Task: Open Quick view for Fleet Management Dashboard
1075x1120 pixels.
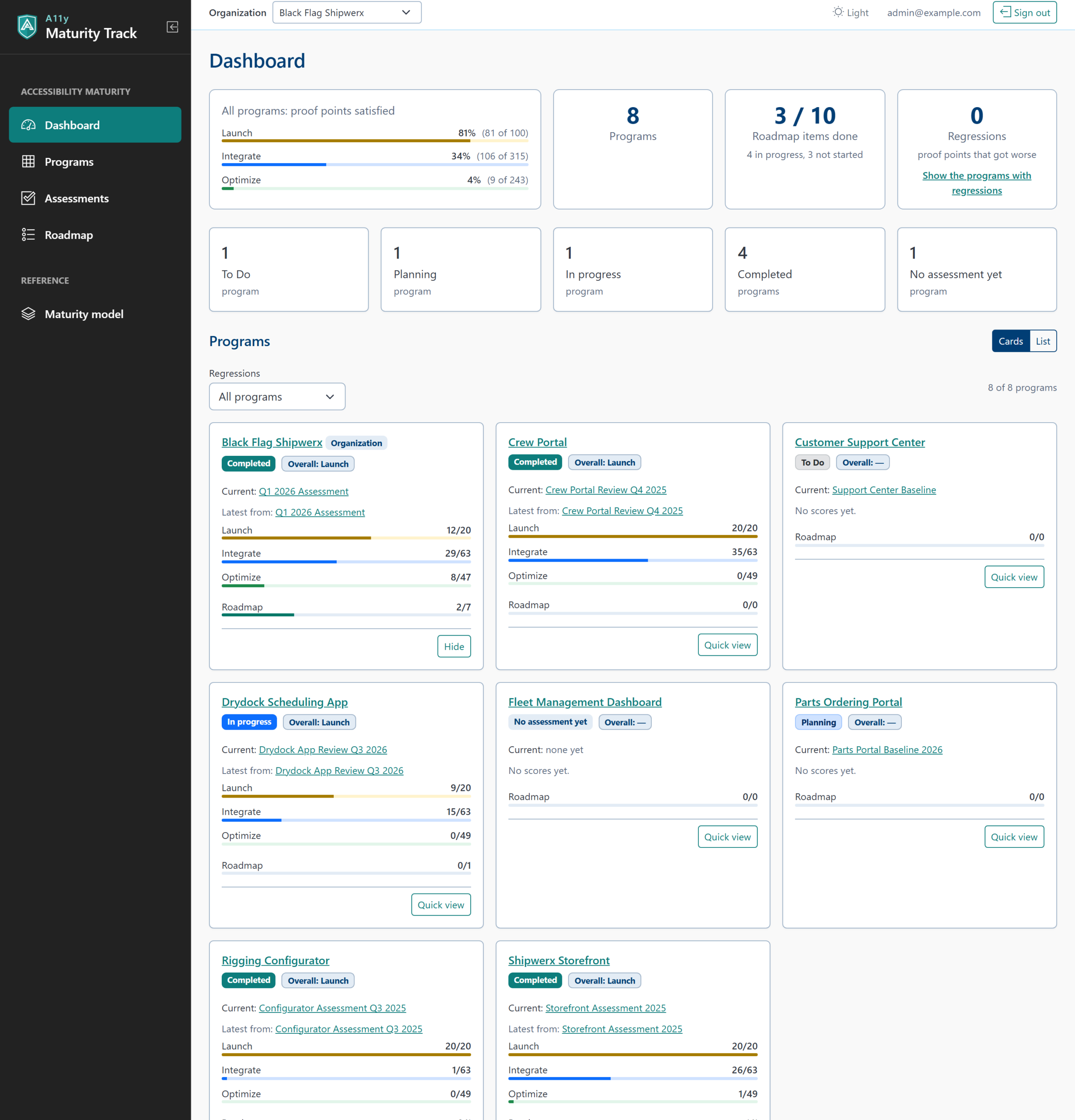Action: pyautogui.click(x=727, y=836)
